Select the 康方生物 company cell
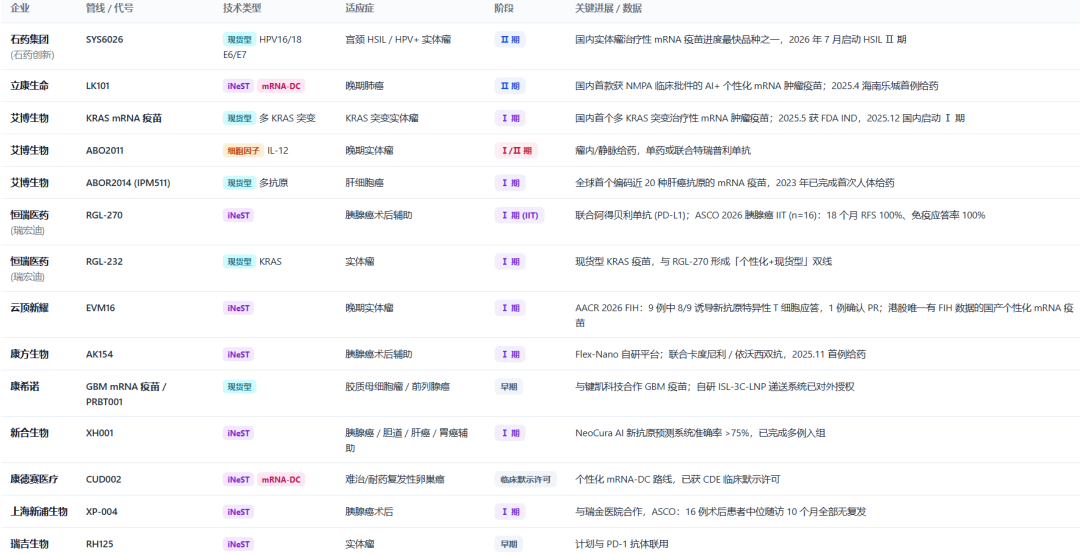The height and width of the screenshot is (554, 1080). coord(30,354)
